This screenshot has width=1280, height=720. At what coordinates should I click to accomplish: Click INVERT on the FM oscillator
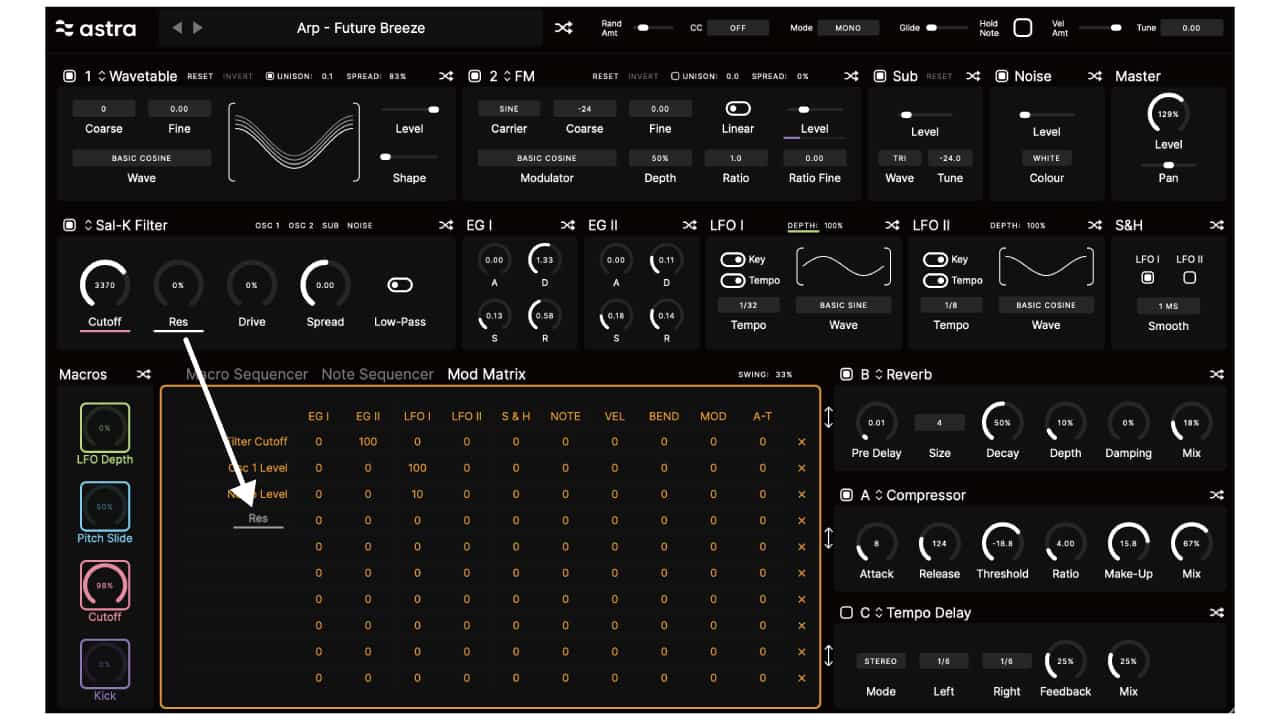(x=641, y=76)
